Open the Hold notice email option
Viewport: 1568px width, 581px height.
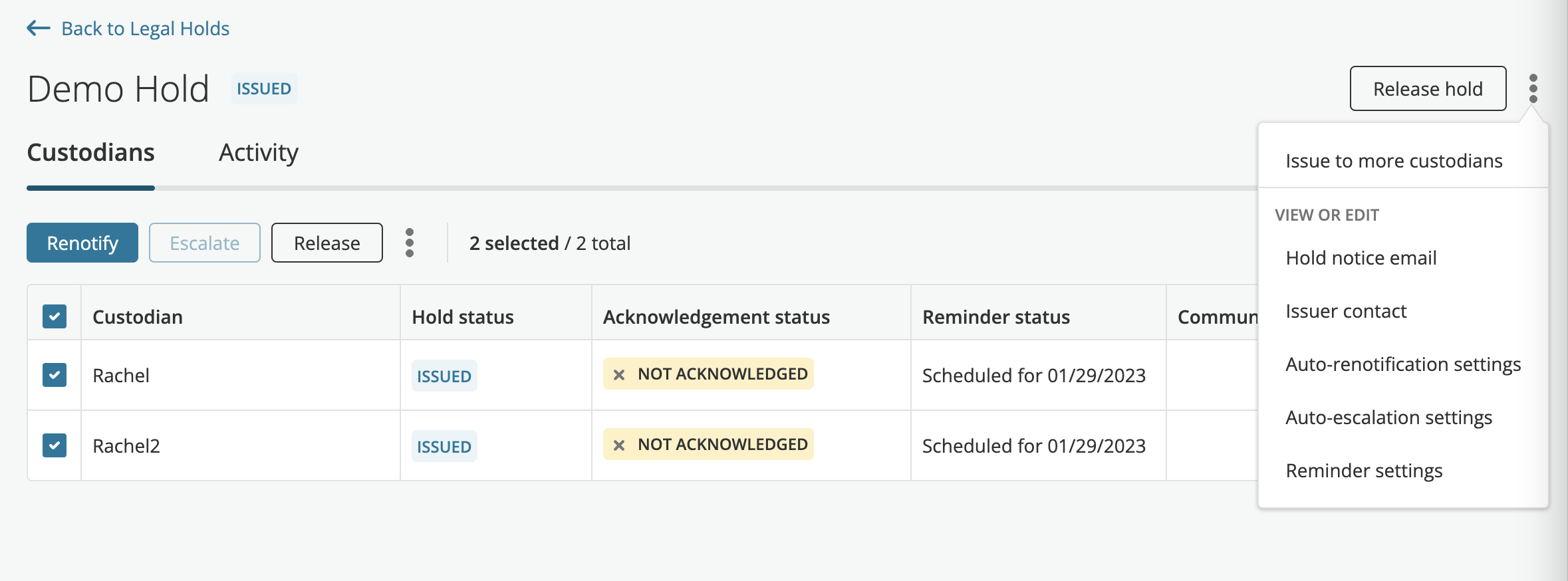[1361, 258]
